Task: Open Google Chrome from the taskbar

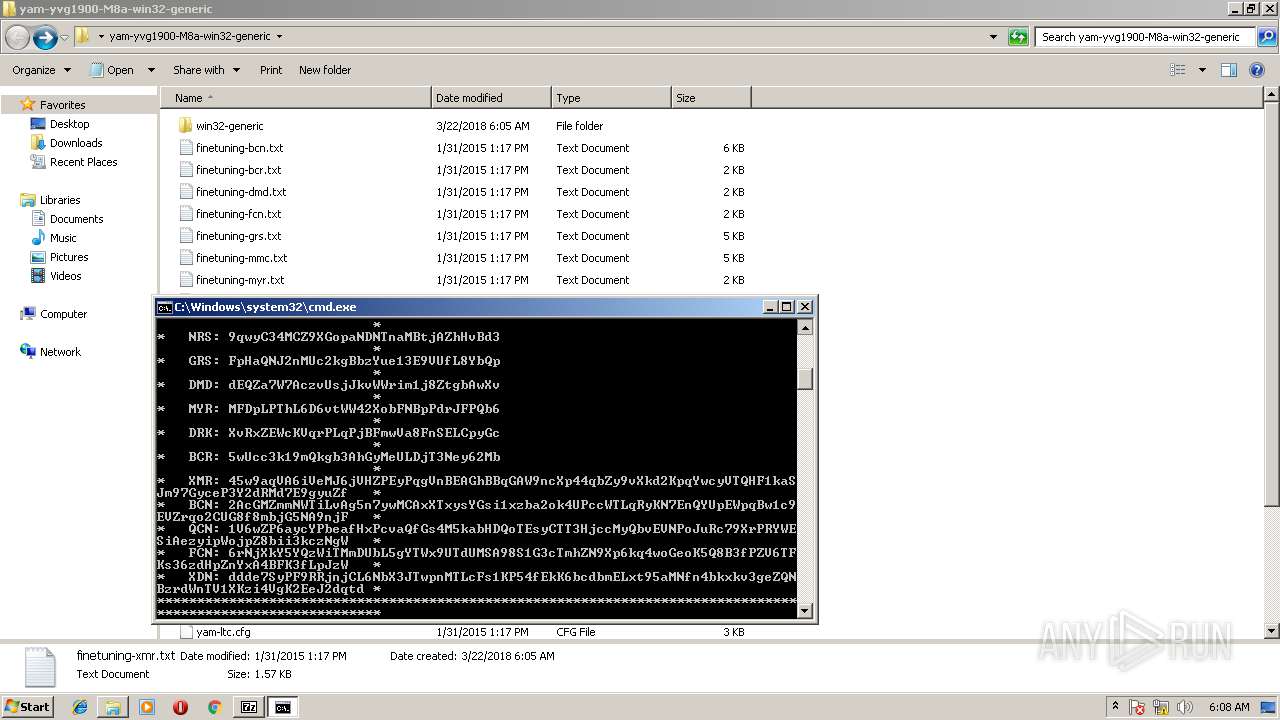Action: pos(214,707)
